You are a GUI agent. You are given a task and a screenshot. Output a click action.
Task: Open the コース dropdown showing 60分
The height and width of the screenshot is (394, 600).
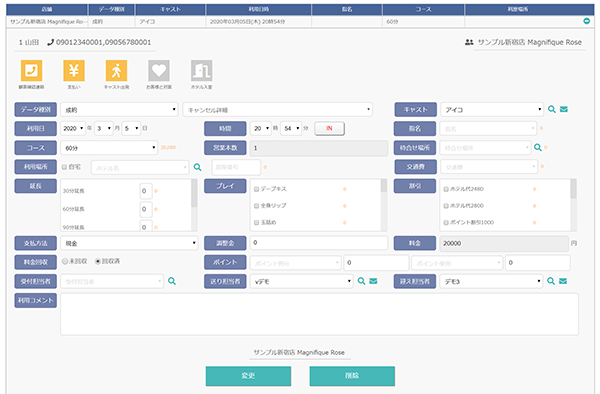[109, 148]
